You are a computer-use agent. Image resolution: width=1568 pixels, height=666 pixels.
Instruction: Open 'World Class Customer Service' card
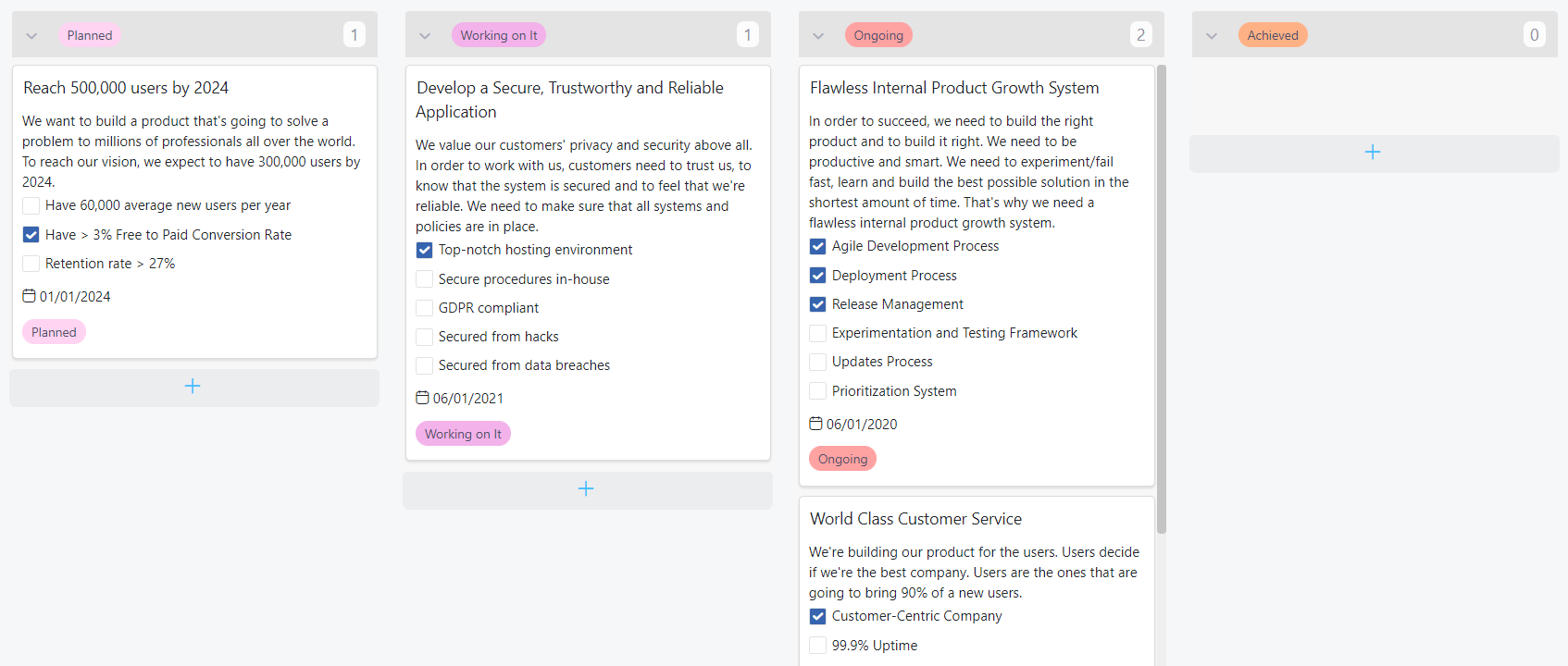pos(915,519)
